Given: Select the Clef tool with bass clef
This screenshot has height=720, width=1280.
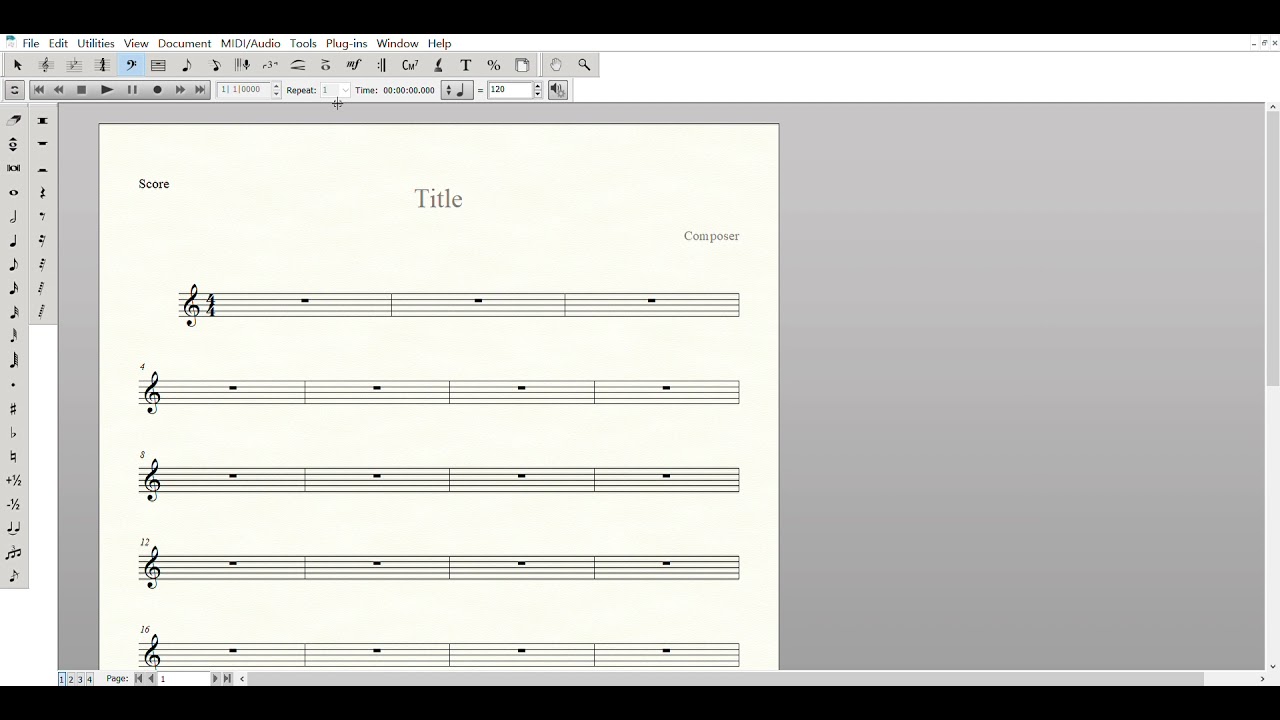Looking at the screenshot, I should tap(131, 65).
